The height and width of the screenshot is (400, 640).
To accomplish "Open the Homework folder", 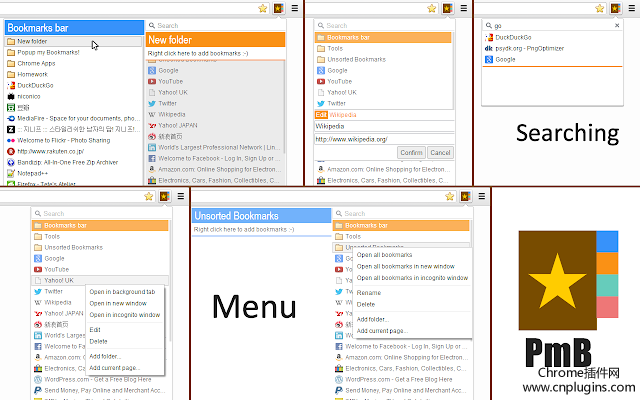I will point(73,74).
